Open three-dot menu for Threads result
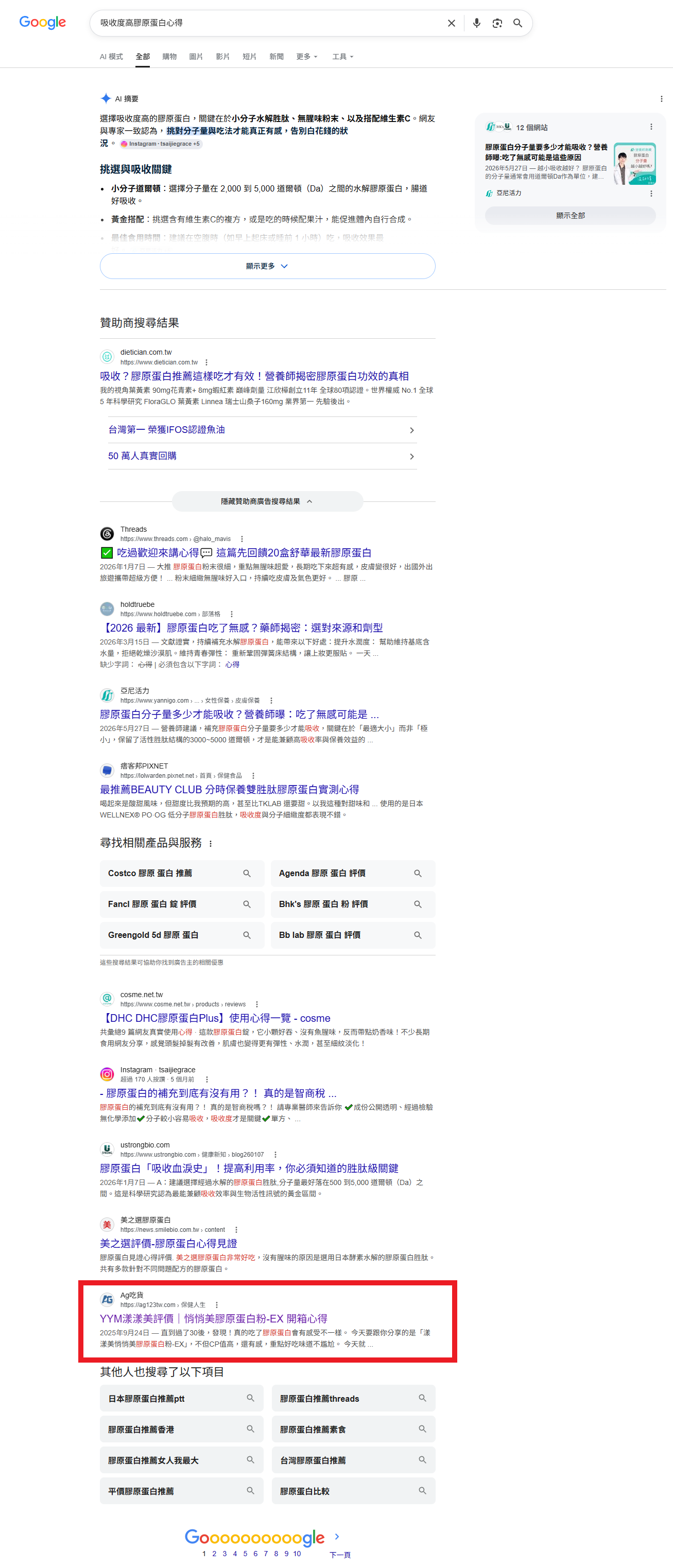 242,538
